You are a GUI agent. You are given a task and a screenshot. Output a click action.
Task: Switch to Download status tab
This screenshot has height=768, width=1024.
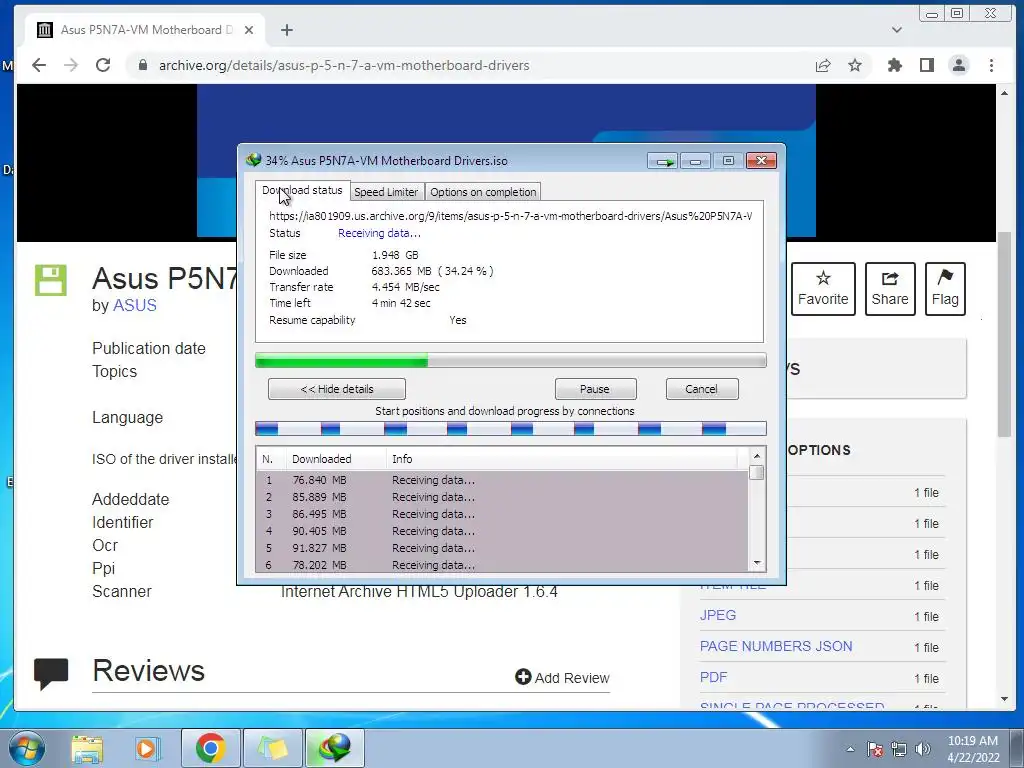302,190
